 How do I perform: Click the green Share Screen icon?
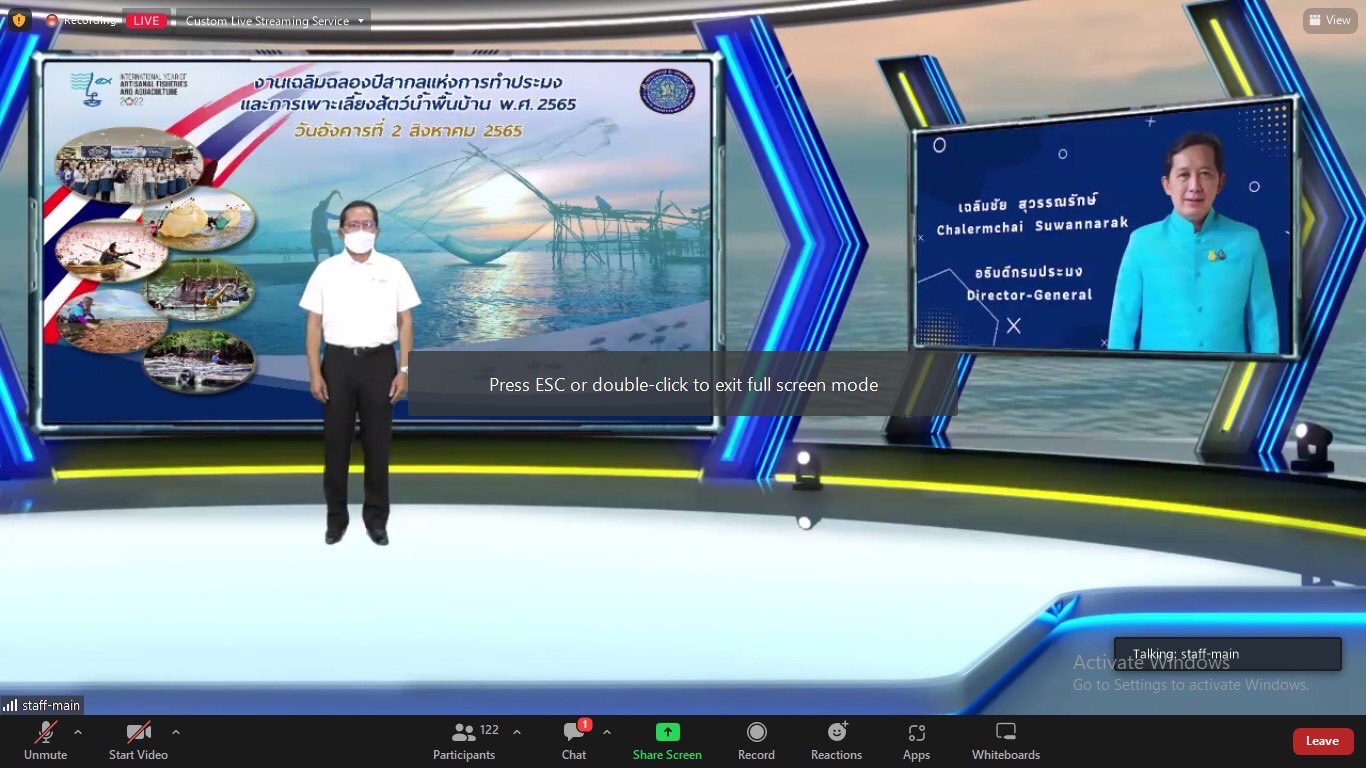tap(667, 733)
